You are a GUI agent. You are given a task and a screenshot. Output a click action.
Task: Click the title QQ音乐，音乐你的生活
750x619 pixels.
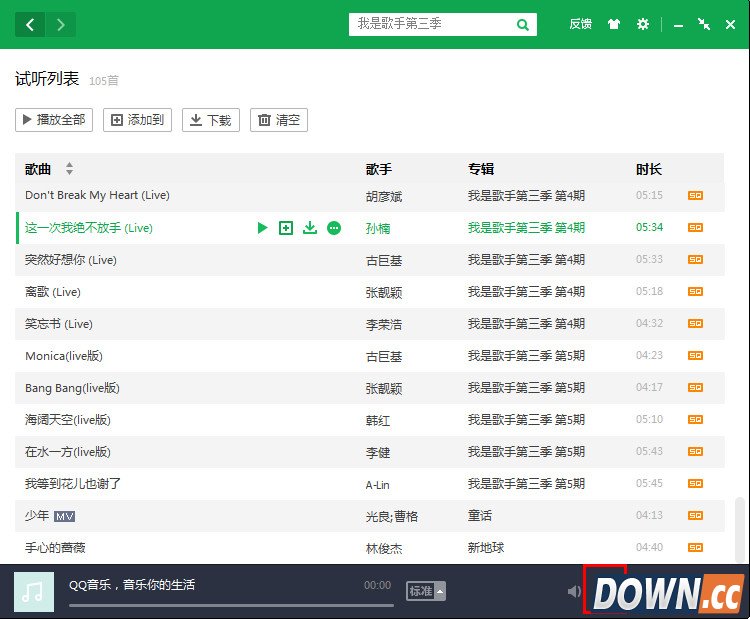point(132,585)
